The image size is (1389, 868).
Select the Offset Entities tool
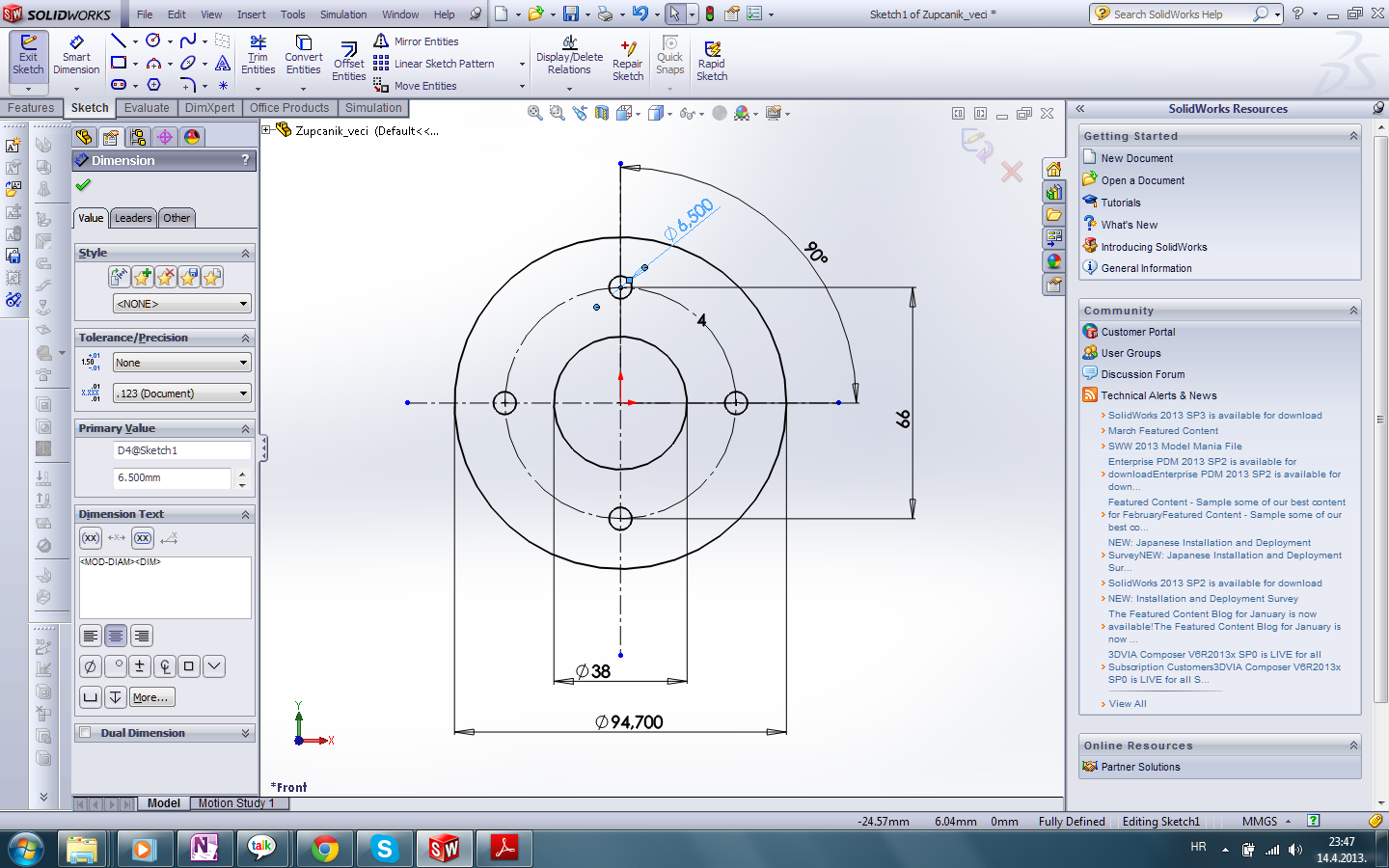(x=348, y=60)
